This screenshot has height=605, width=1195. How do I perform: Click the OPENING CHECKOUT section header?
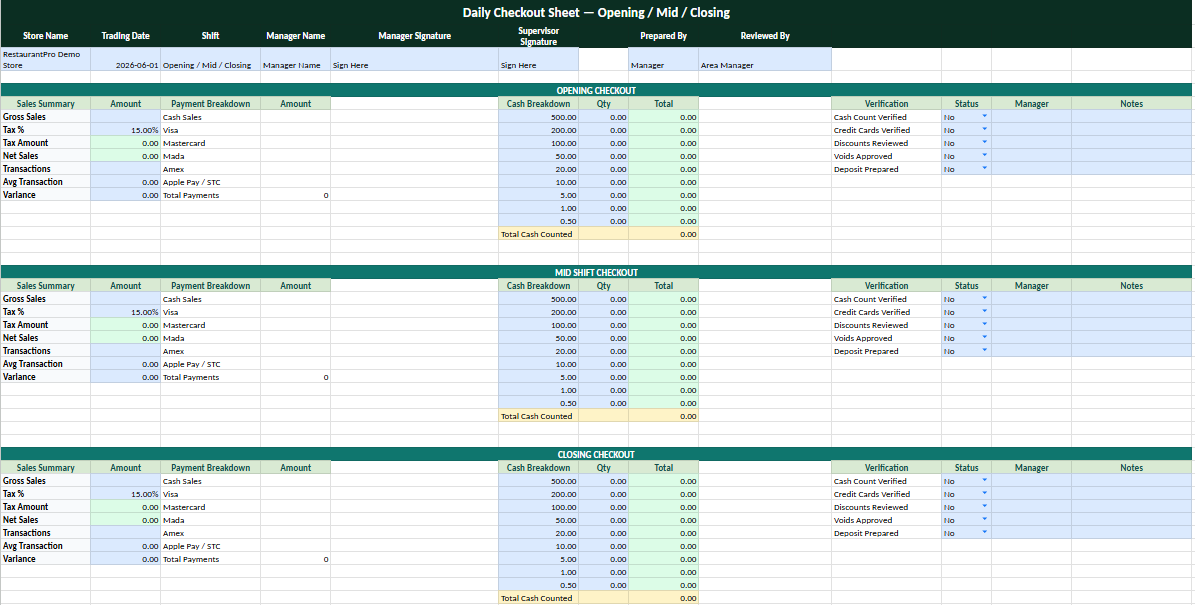click(596, 90)
